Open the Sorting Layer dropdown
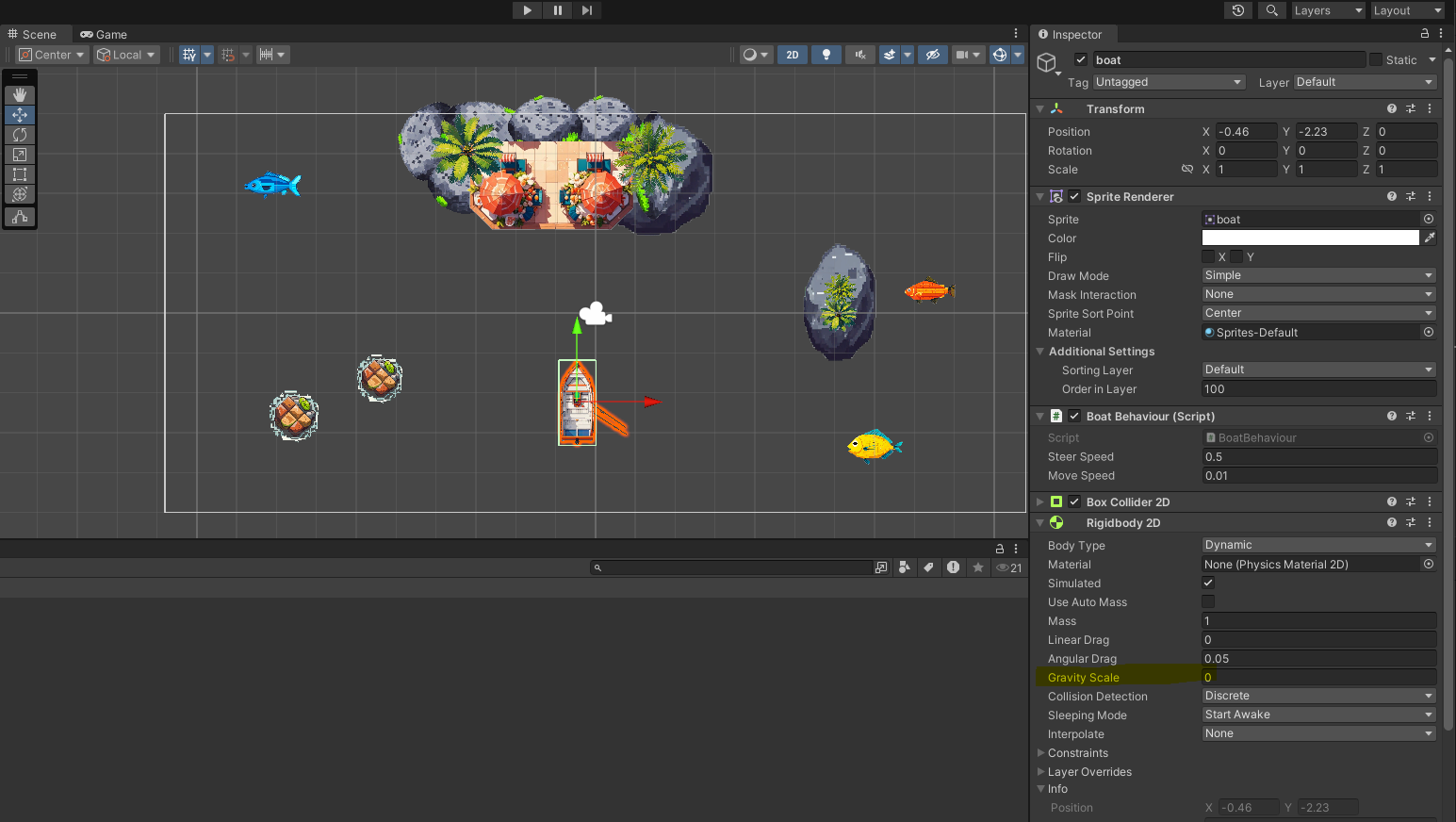Image resolution: width=1456 pixels, height=822 pixels. click(x=1317, y=369)
